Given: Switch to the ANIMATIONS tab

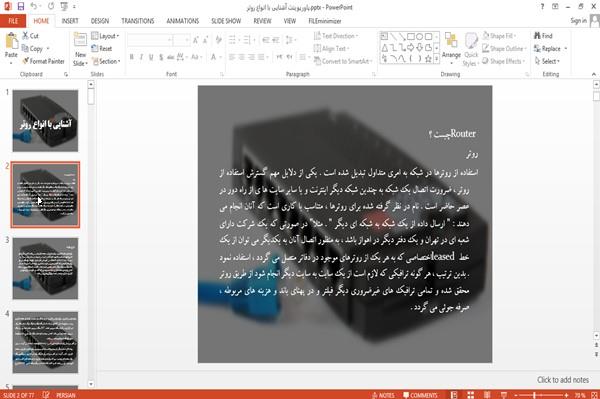Looking at the screenshot, I should tap(183, 21).
